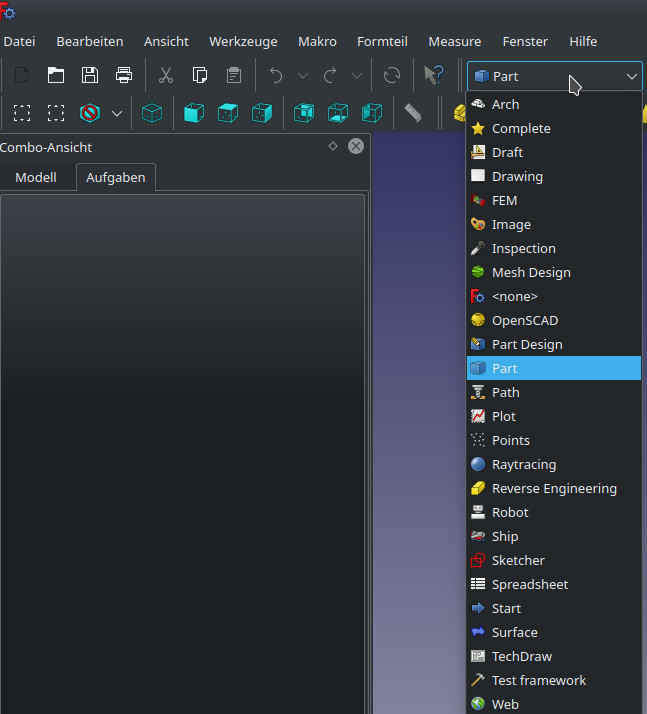
Task: Click the Save document floppy icon
Action: tap(90, 75)
